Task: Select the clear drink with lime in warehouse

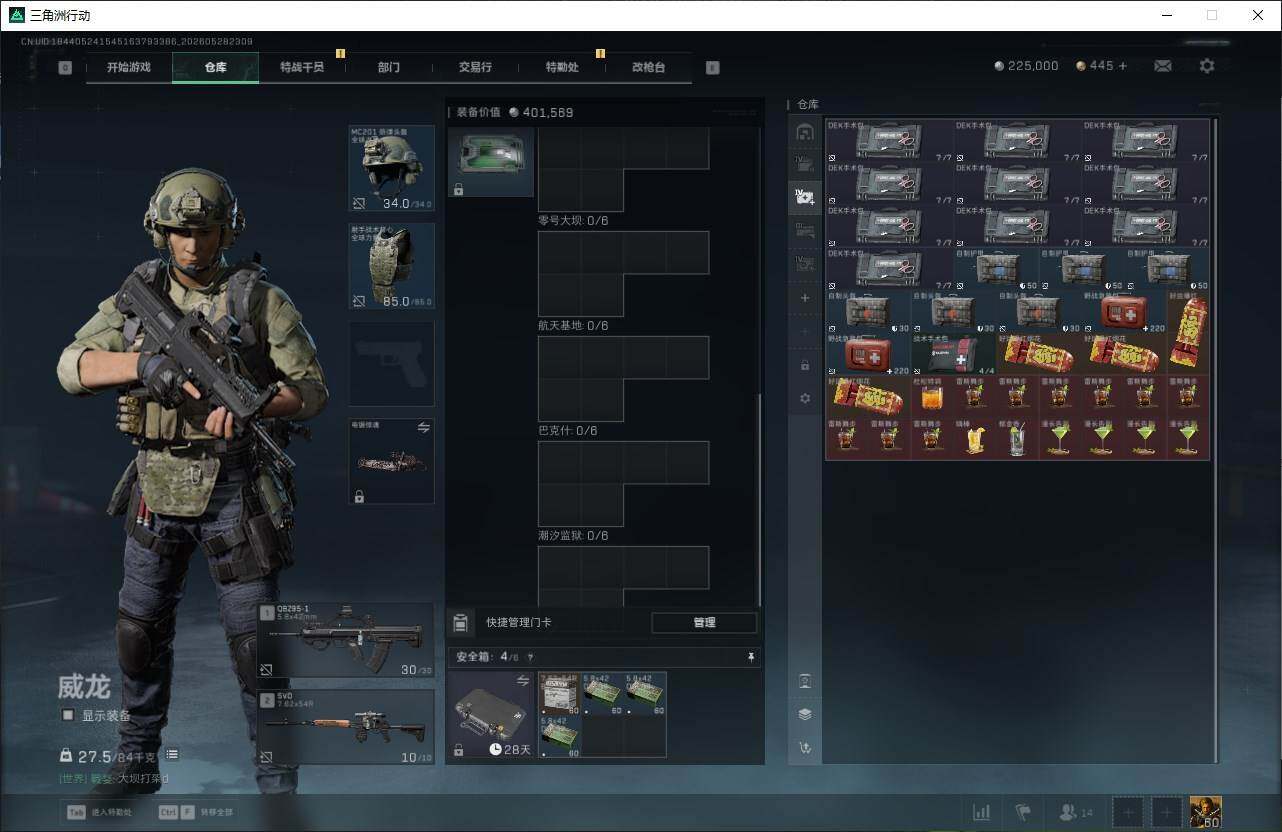Action: point(1017,439)
